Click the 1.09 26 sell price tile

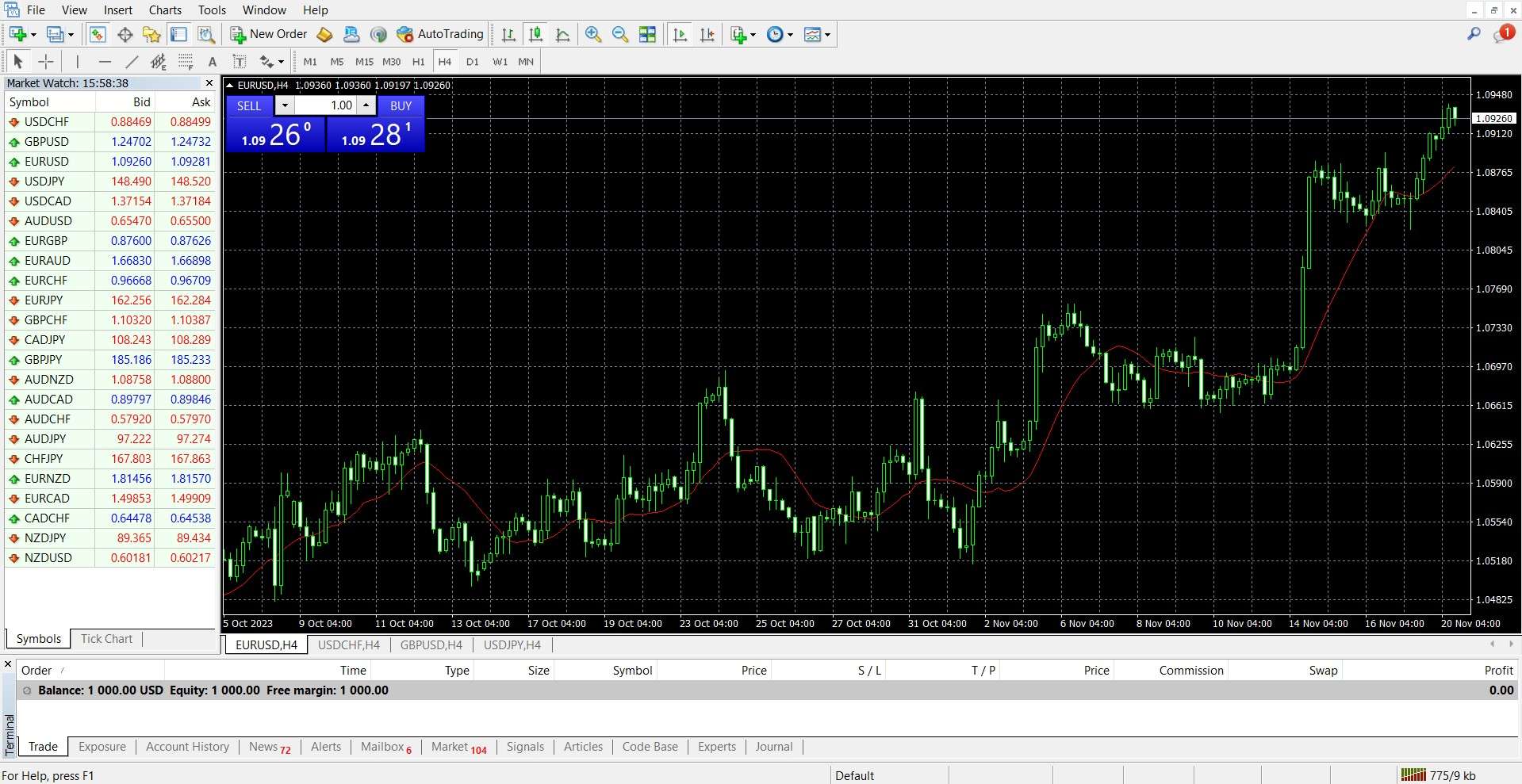pos(276,135)
